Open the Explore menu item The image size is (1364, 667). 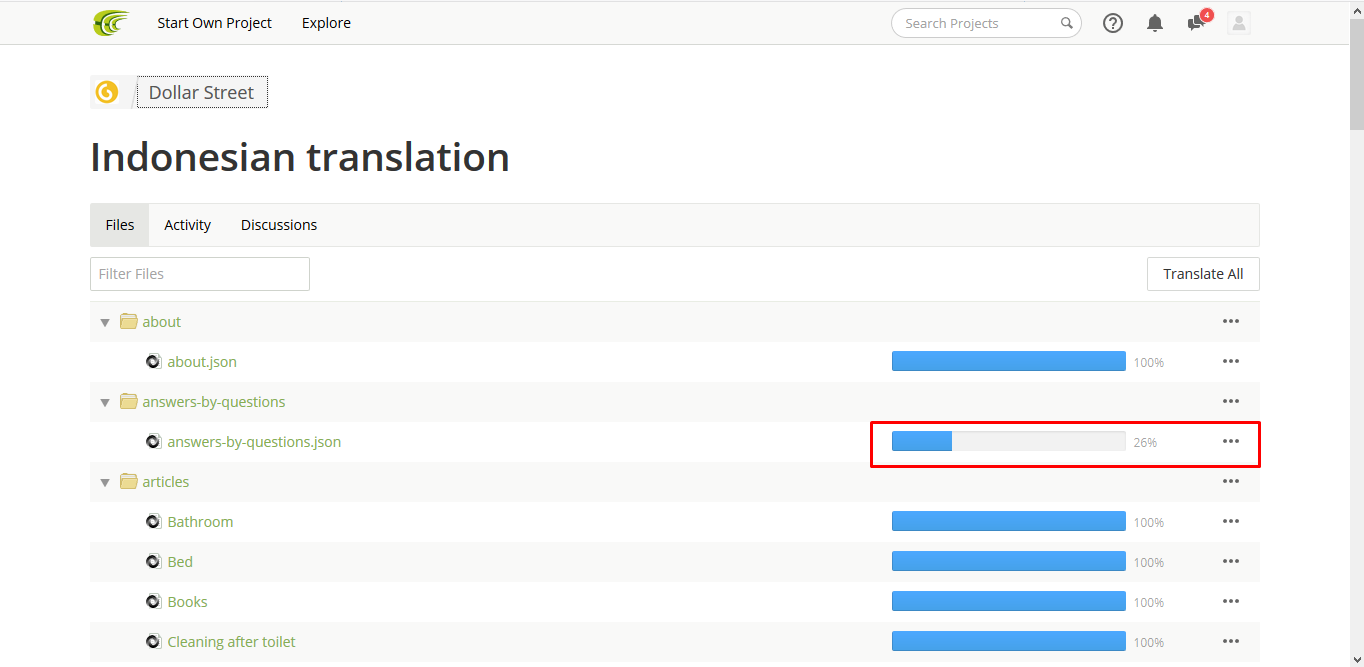pyautogui.click(x=326, y=23)
